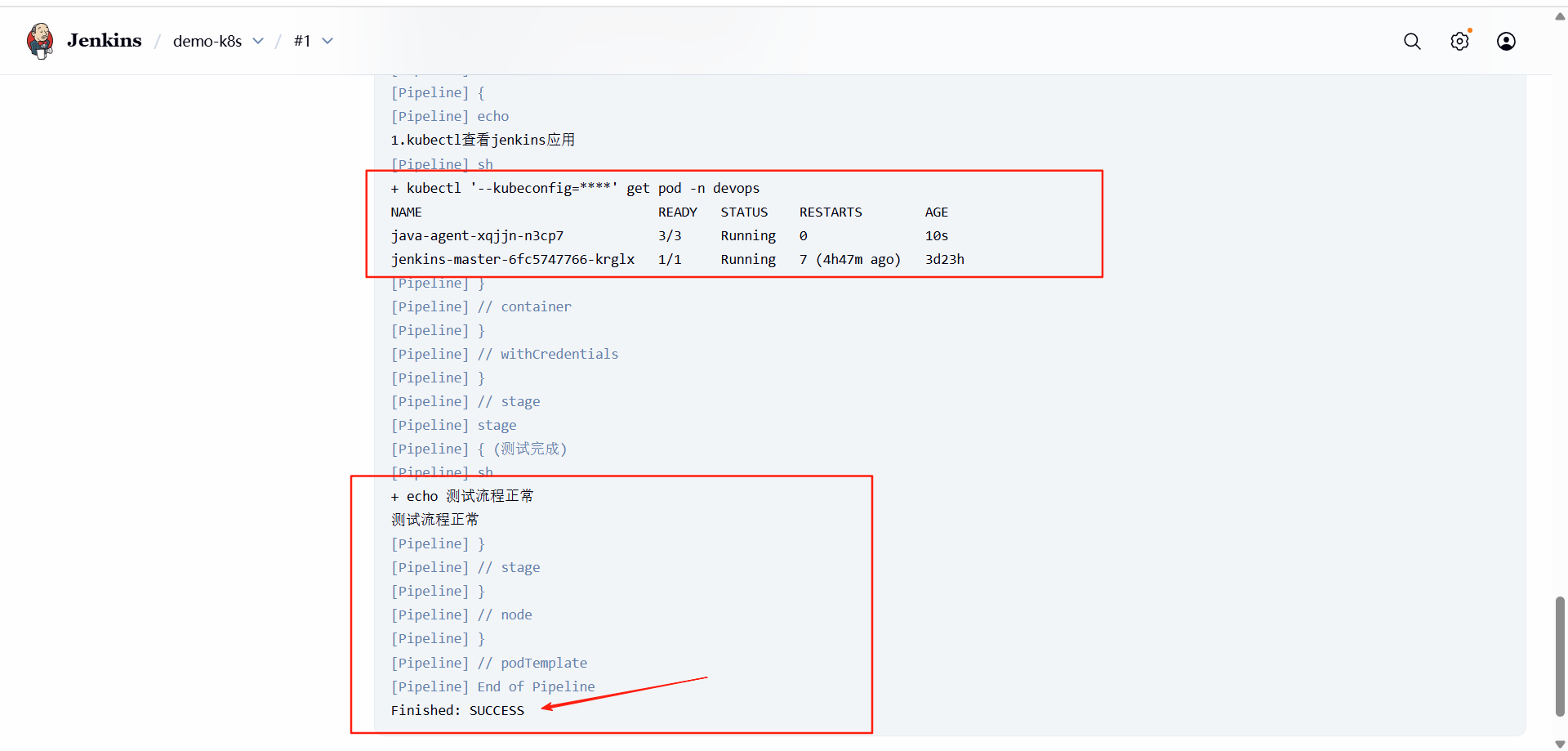
Task: Click the vertical scrollbar thumb
Action: (x=1560, y=656)
